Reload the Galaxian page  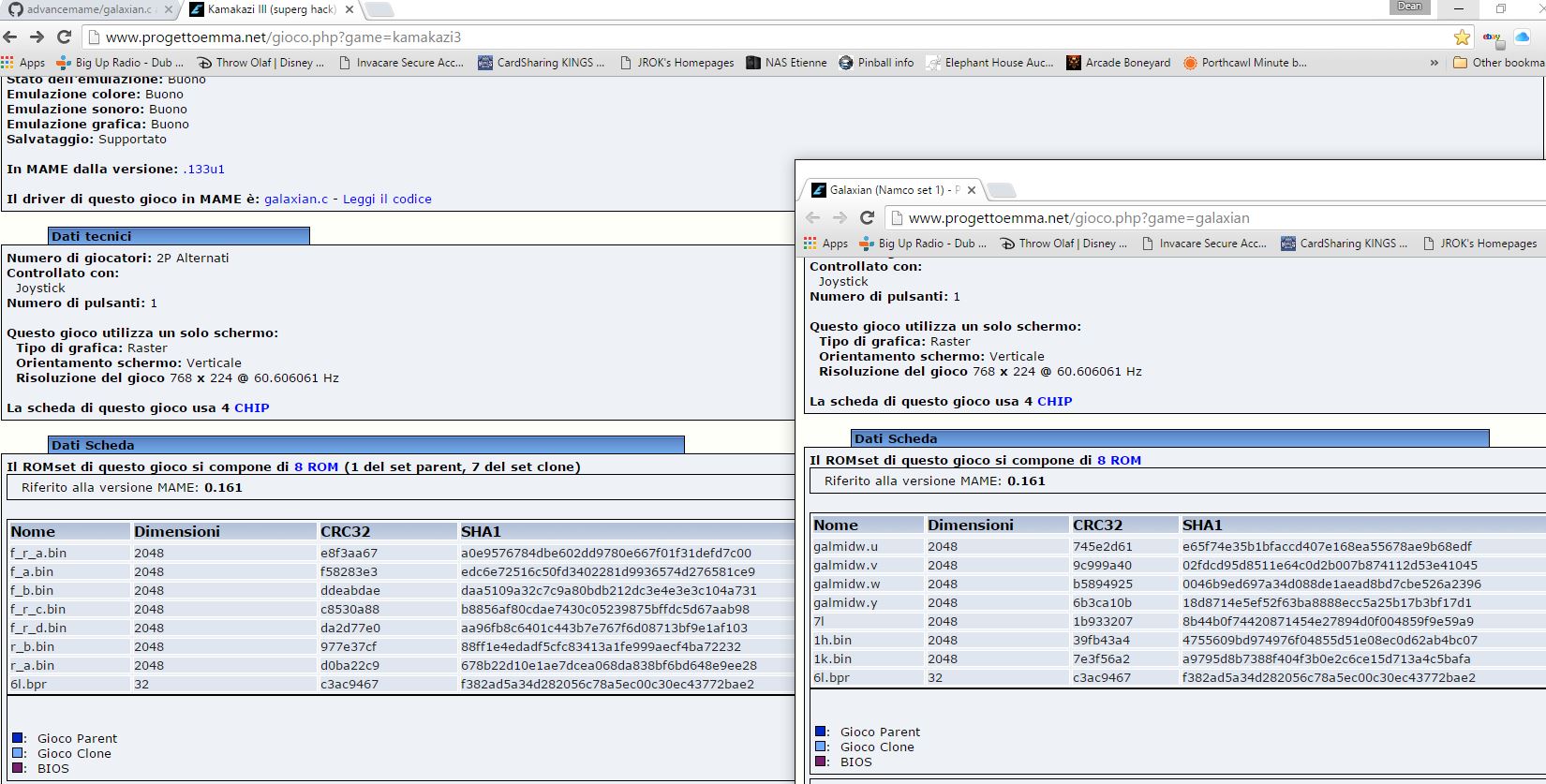pos(867,217)
